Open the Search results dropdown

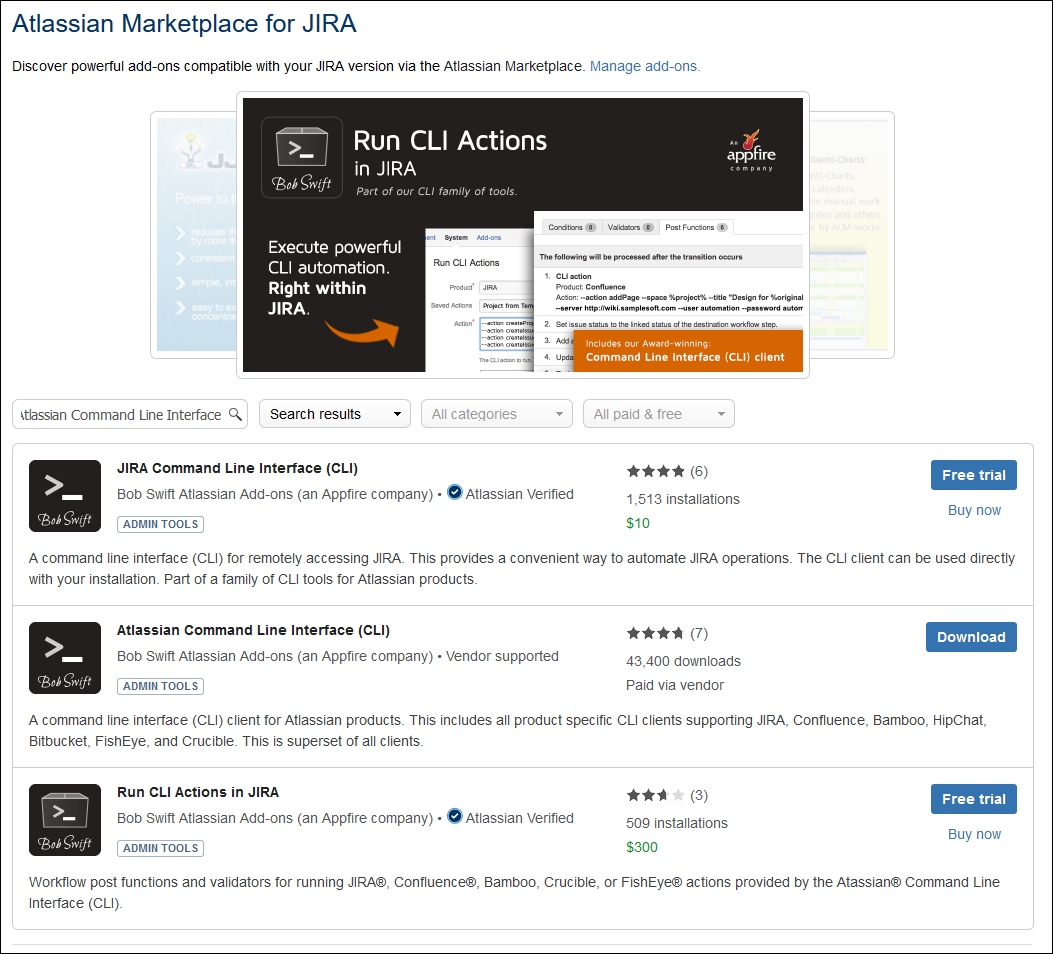point(334,414)
